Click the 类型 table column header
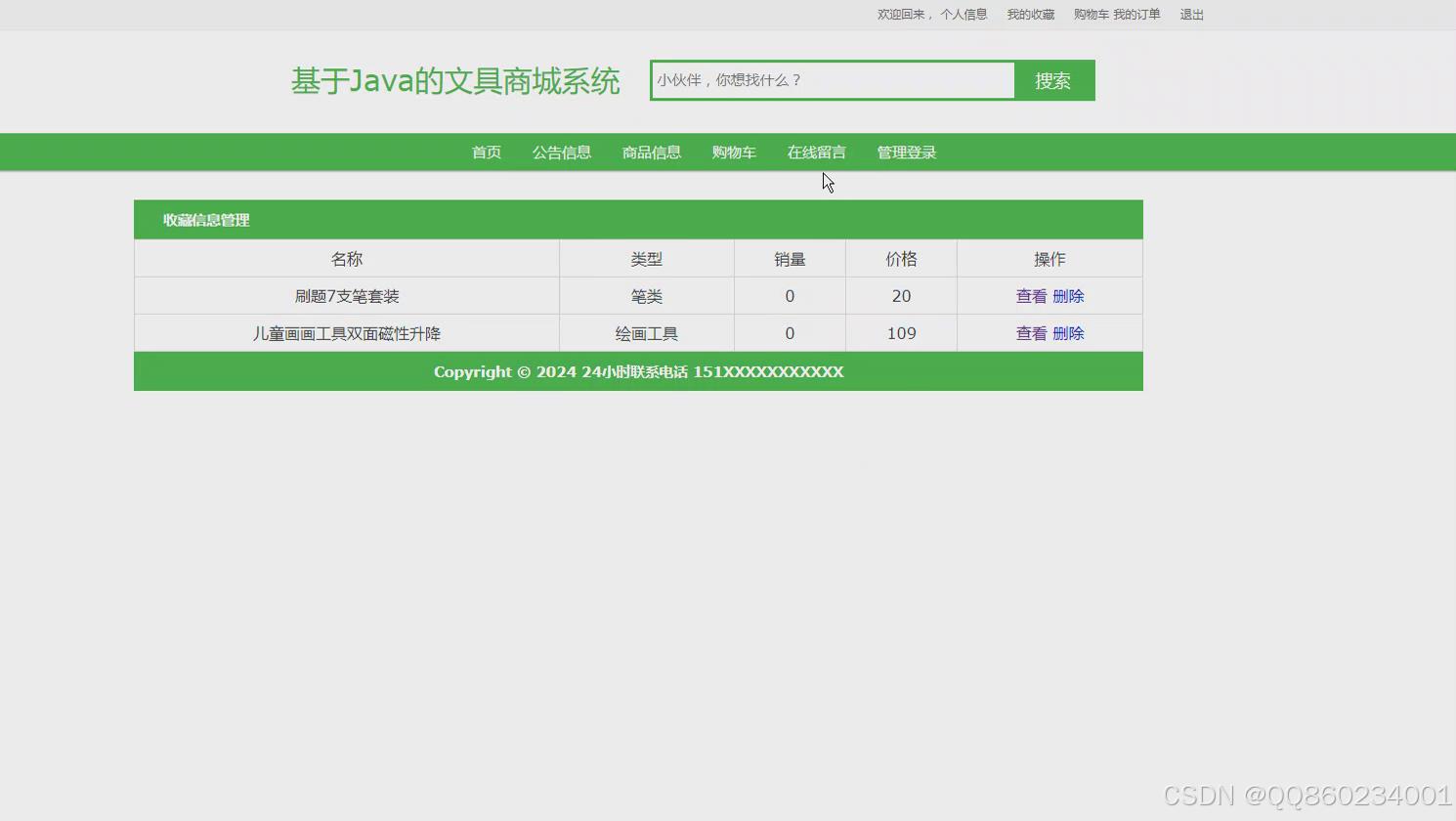1456x821 pixels. point(646,258)
